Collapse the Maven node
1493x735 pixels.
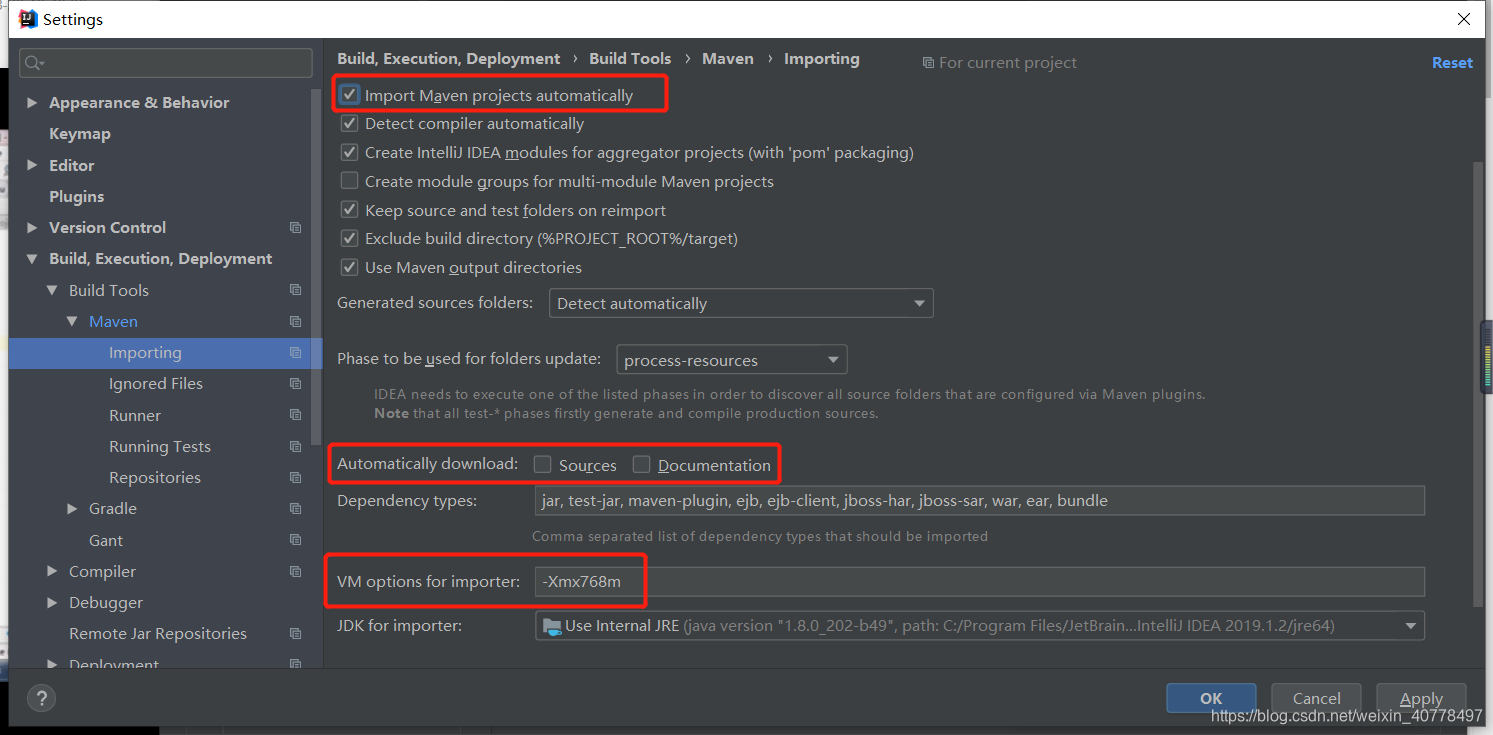click(72, 322)
